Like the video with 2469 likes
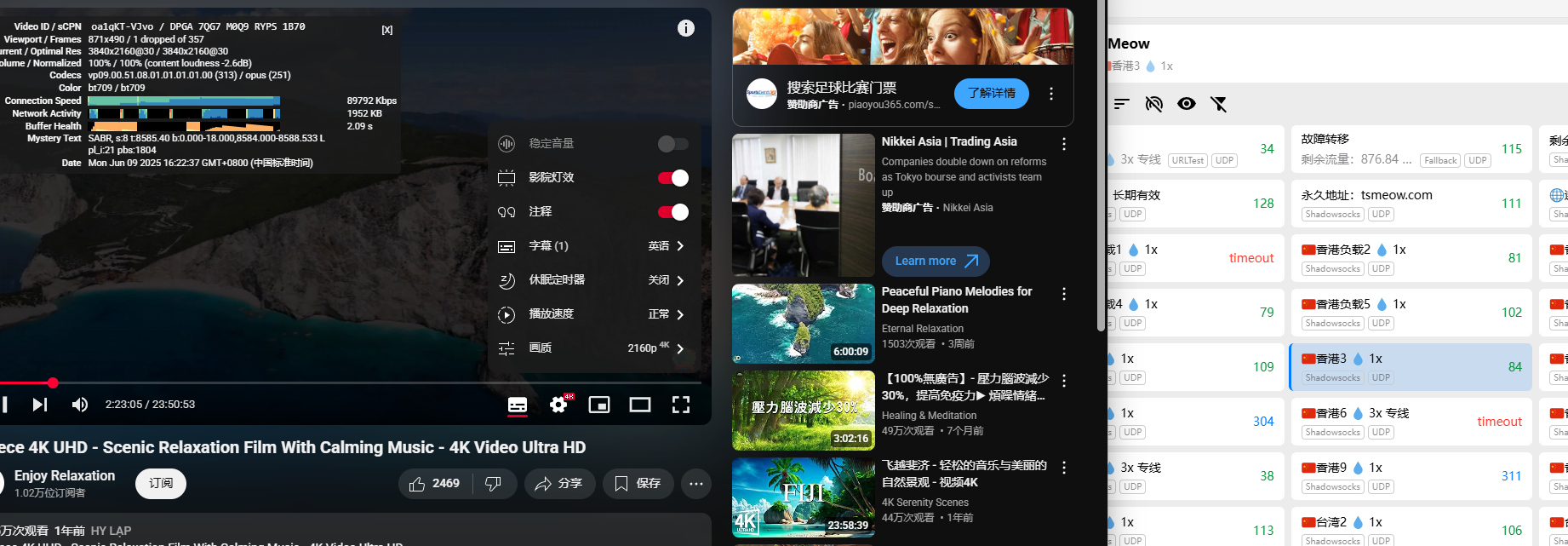Viewport: 1568px width, 546px height. pos(434,484)
